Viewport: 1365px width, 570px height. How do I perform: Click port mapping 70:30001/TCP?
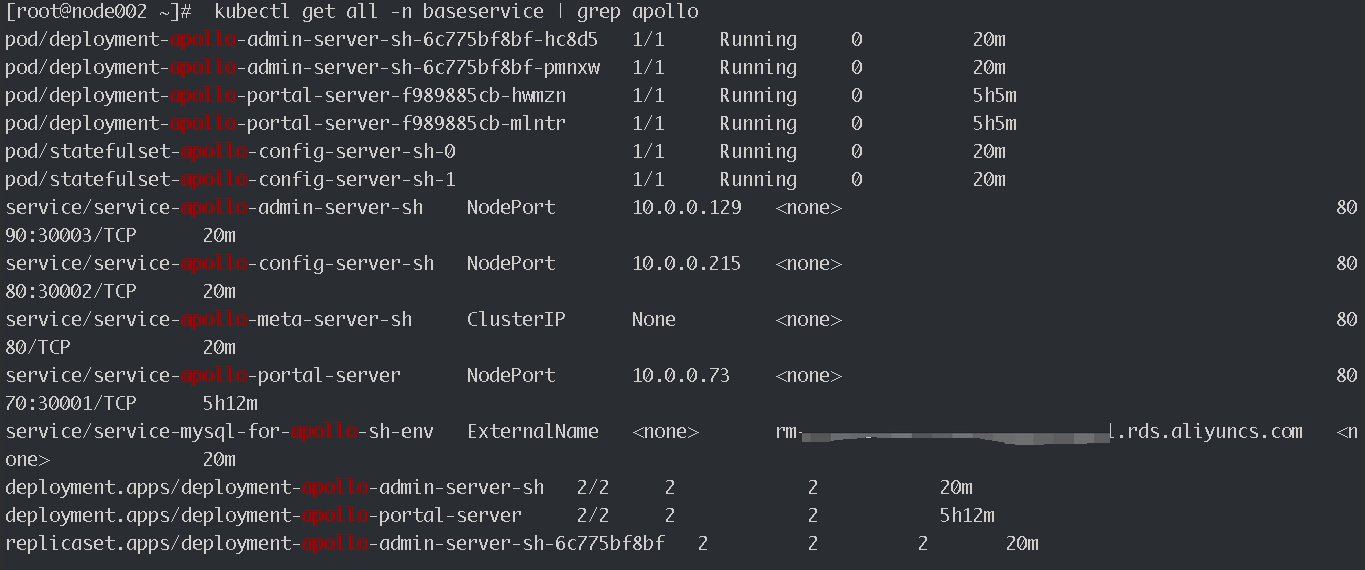pyautogui.click(x=71, y=404)
